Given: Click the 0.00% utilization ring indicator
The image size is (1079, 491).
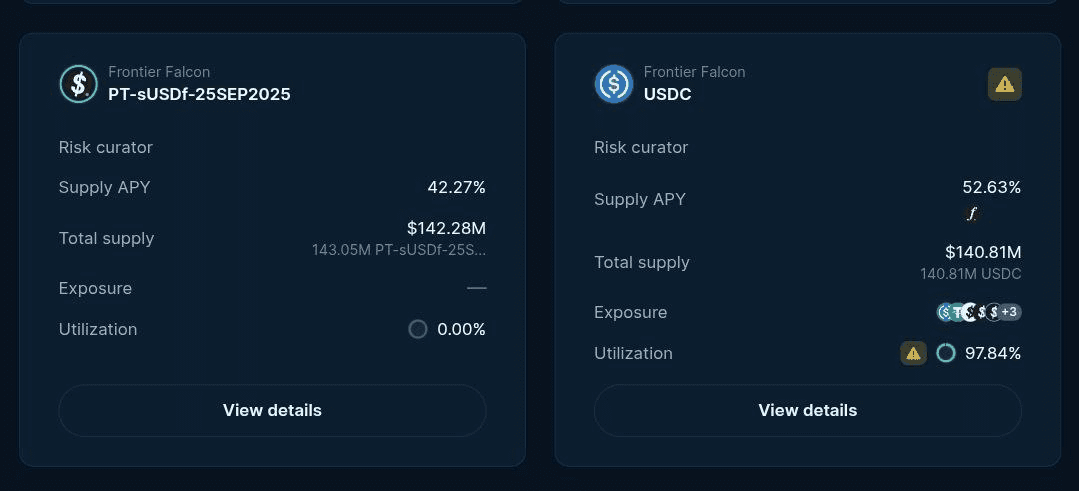Looking at the screenshot, I should [x=418, y=329].
